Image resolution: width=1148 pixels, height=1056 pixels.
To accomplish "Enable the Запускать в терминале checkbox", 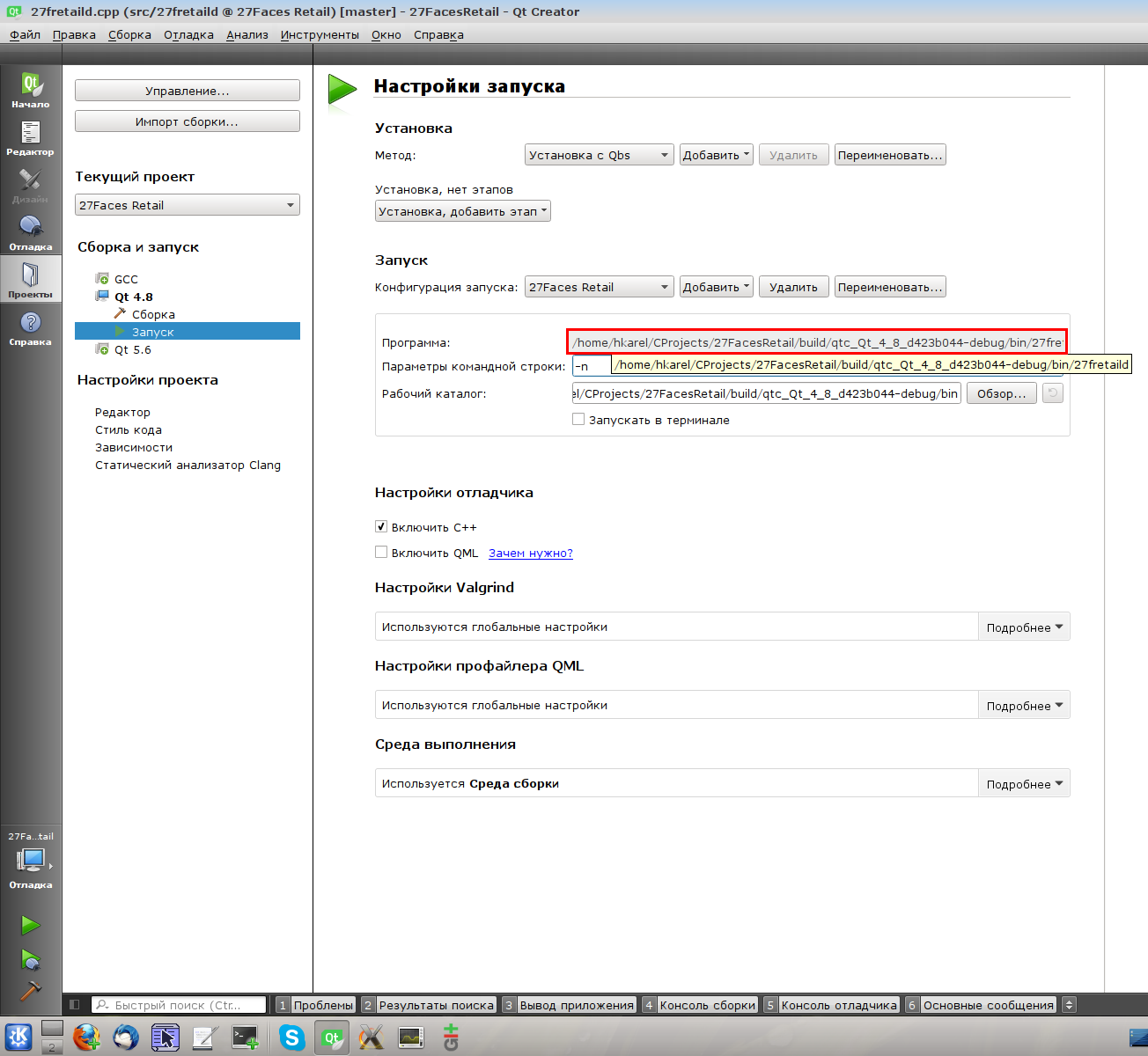I will pos(578,420).
